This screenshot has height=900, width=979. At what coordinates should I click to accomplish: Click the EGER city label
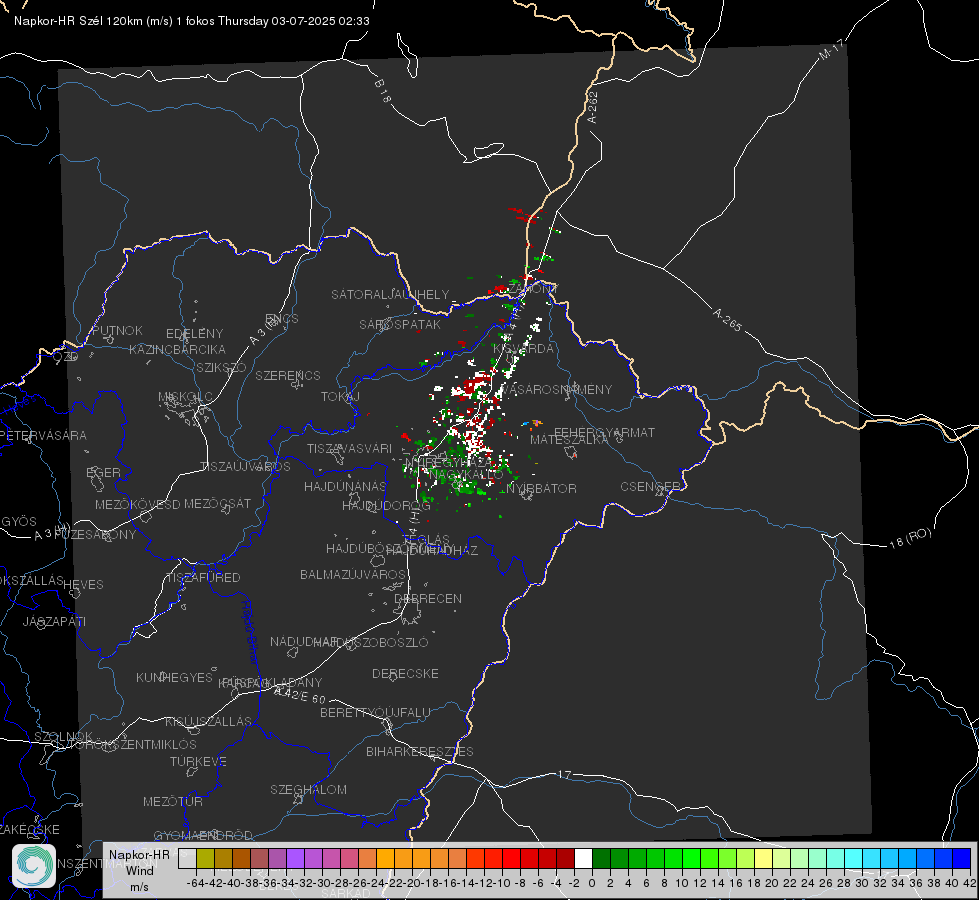coord(103,472)
